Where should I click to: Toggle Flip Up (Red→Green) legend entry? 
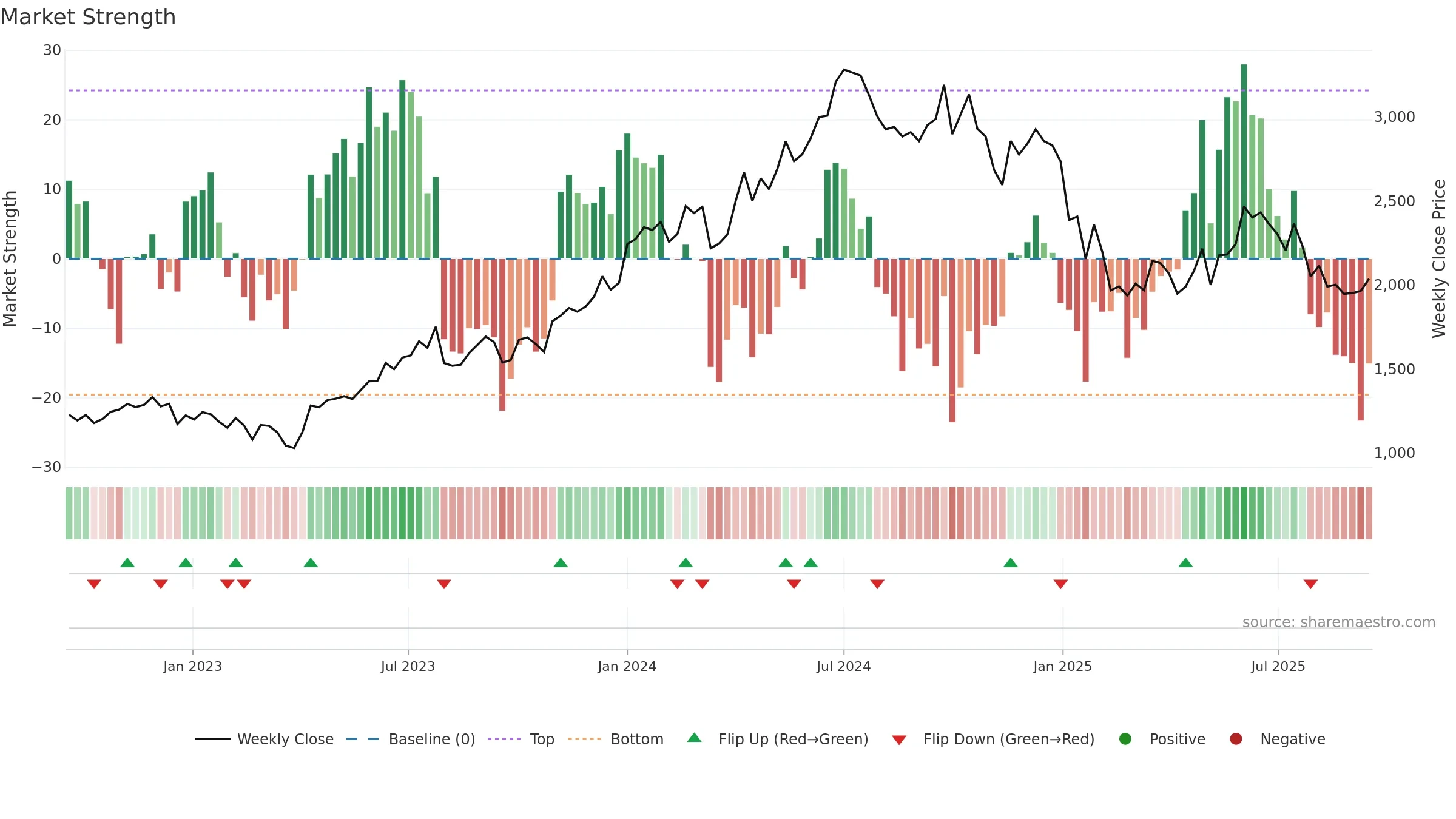point(778,739)
